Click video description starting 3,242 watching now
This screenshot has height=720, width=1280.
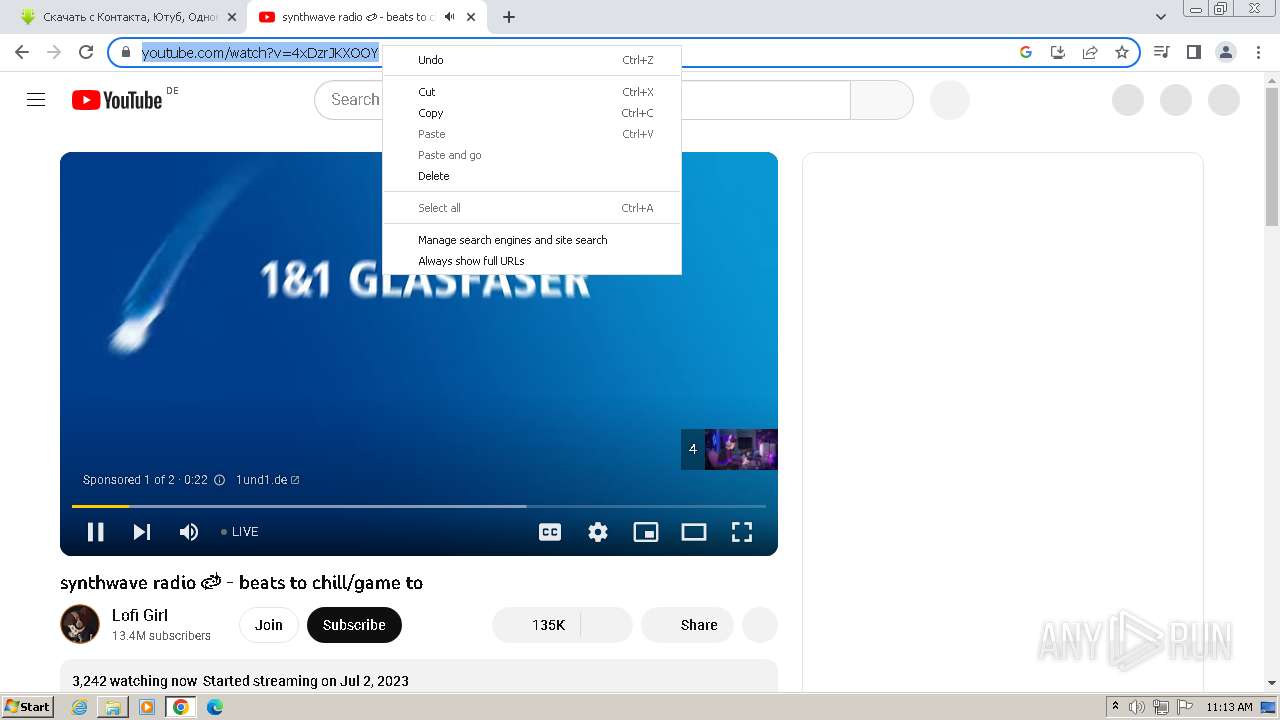click(x=419, y=676)
